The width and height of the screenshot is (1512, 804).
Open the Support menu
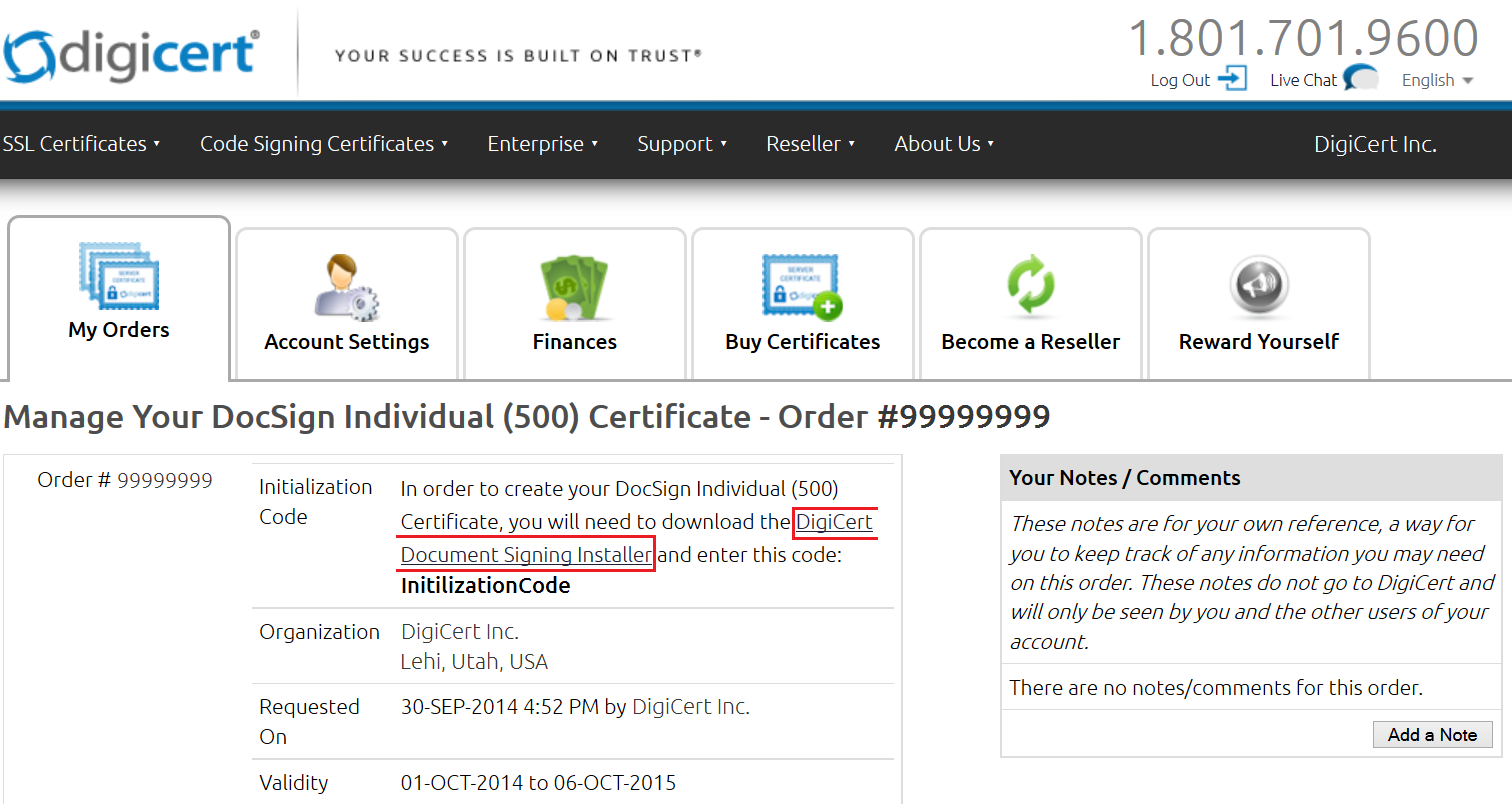(x=682, y=144)
